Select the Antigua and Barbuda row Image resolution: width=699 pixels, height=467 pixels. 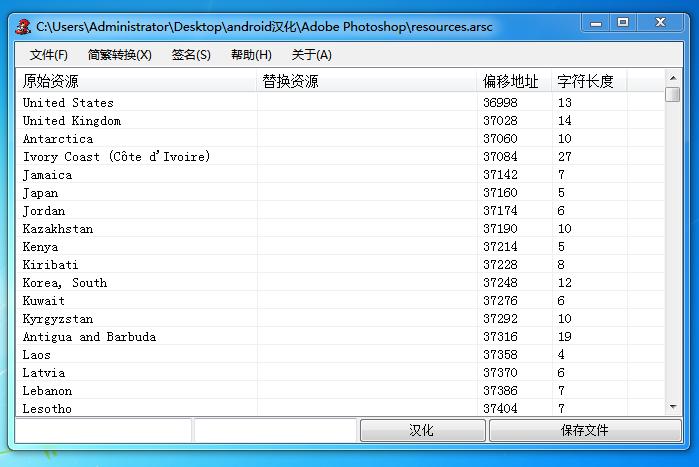click(340, 336)
